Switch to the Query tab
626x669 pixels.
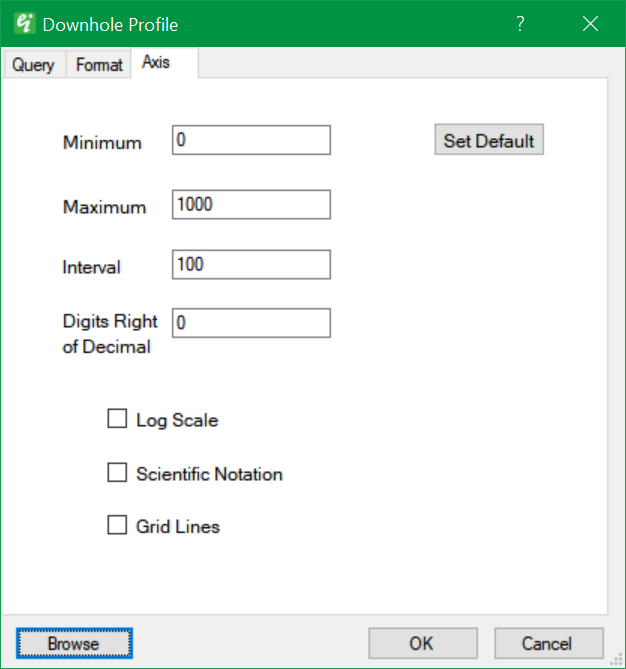[33, 65]
